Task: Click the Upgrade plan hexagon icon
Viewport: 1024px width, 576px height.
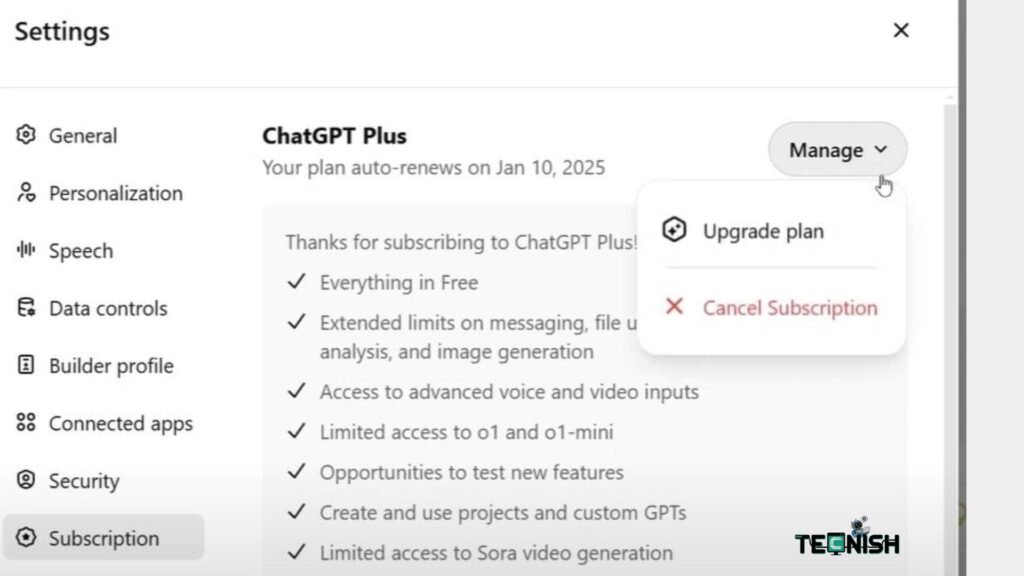Action: pyautogui.click(x=675, y=231)
